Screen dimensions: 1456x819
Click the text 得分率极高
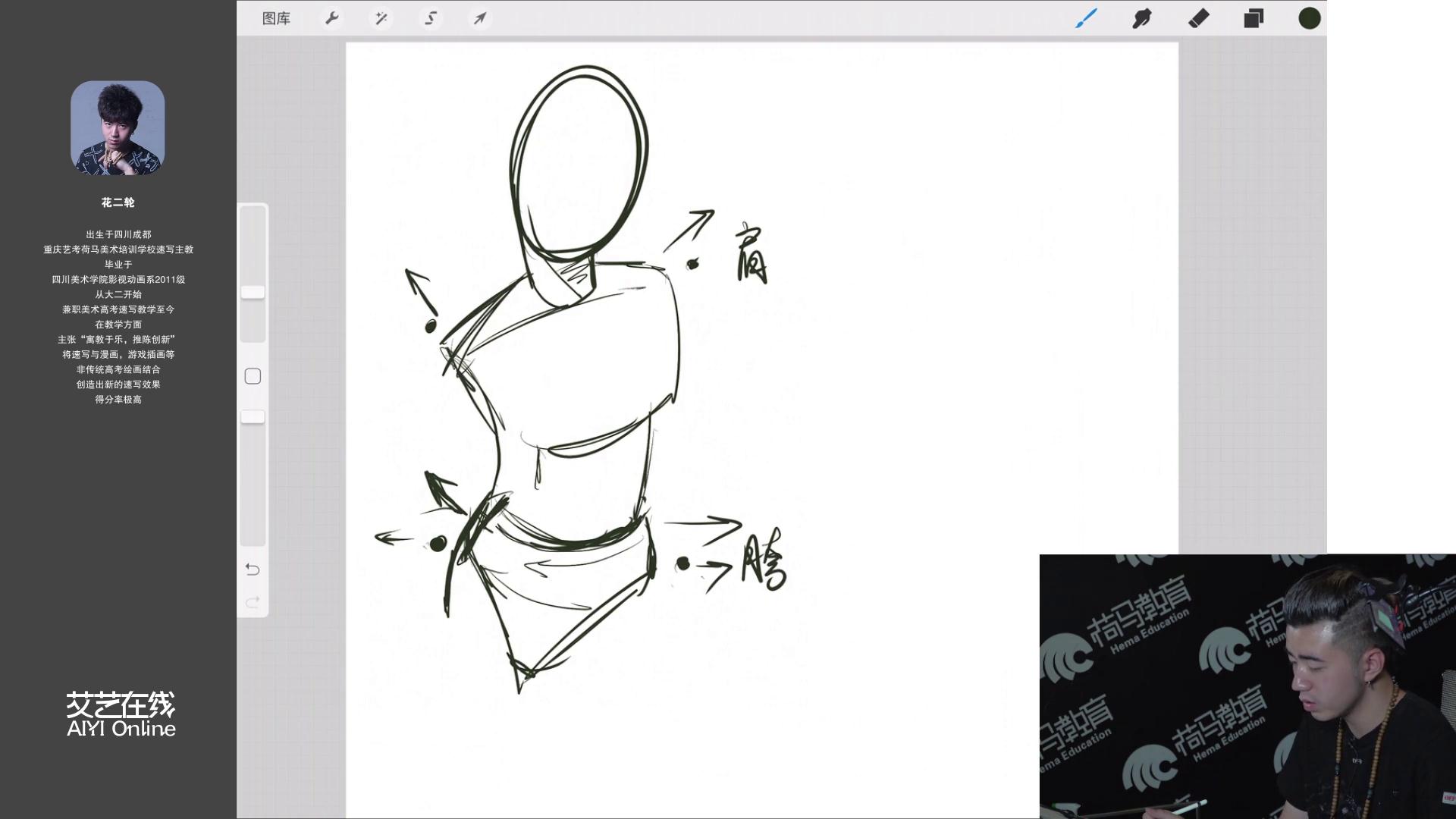click(x=118, y=399)
